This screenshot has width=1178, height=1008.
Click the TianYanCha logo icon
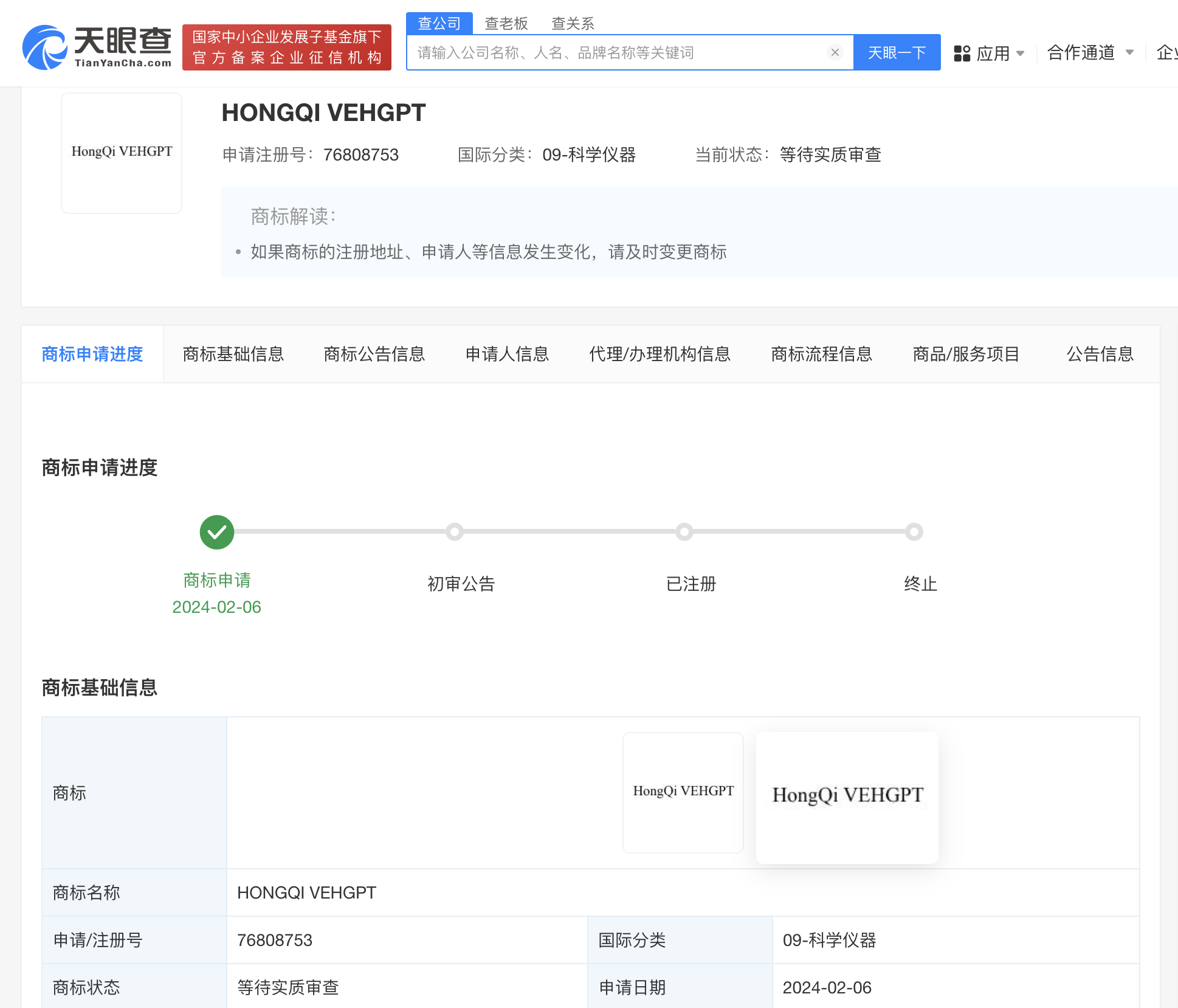(x=45, y=47)
